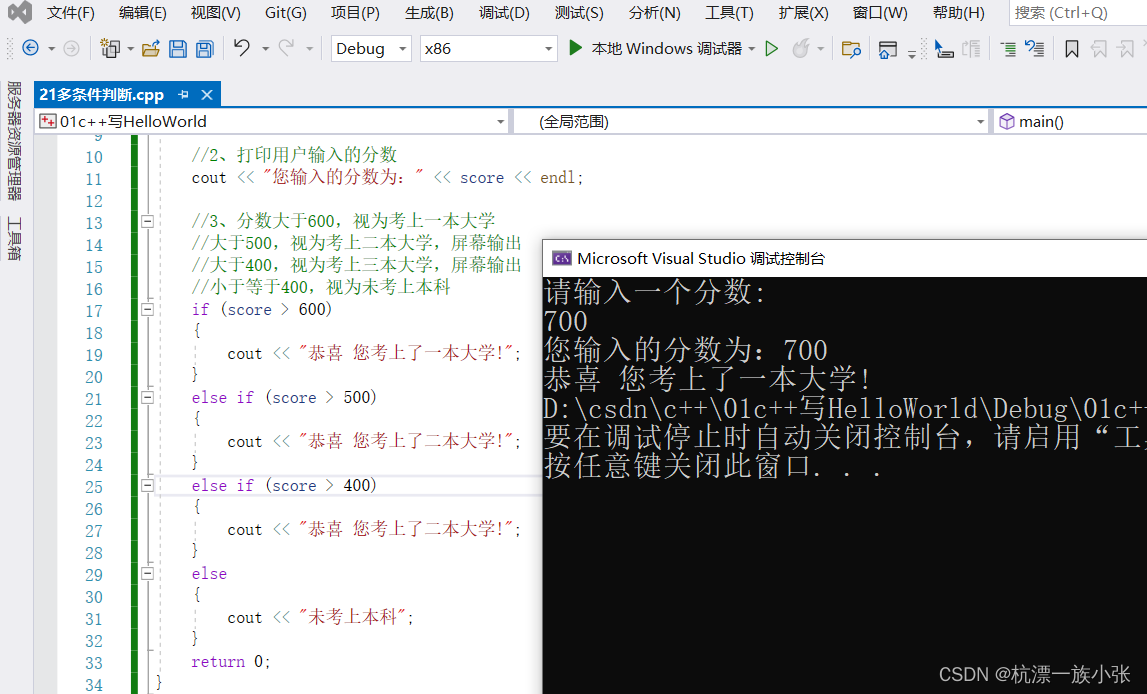This screenshot has height=694, width=1147.
Task: Click the text 'return 0;' in code
Action: click(x=230, y=662)
